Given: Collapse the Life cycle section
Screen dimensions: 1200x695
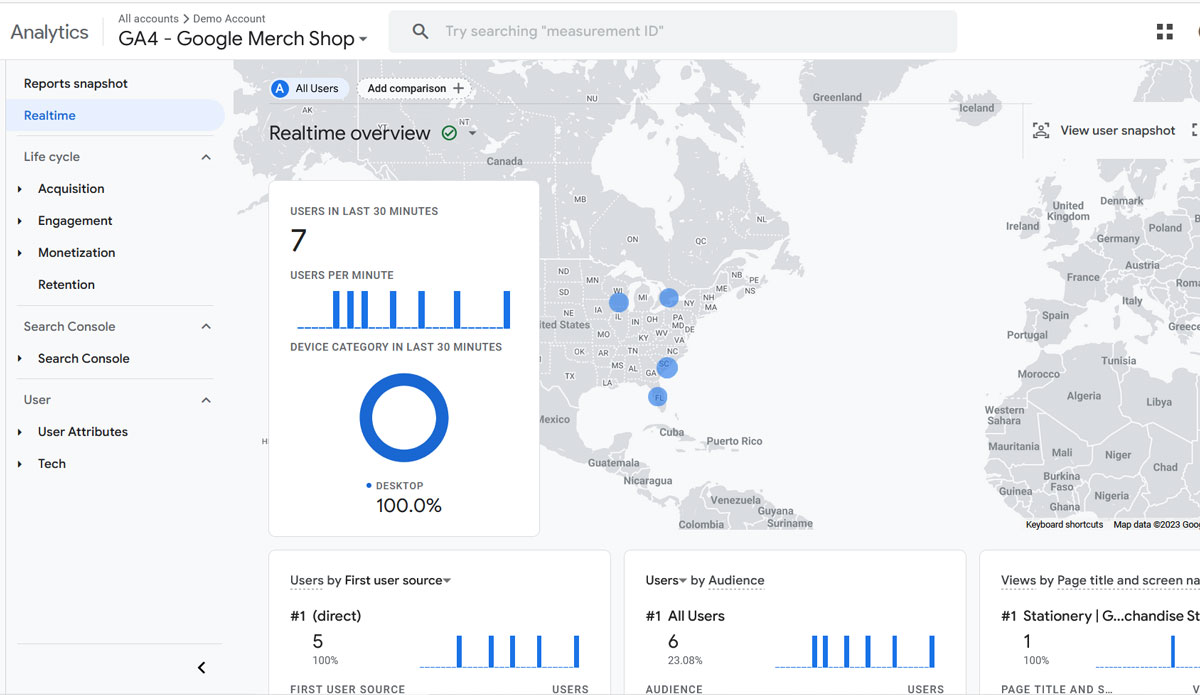Looking at the screenshot, I should (x=206, y=157).
